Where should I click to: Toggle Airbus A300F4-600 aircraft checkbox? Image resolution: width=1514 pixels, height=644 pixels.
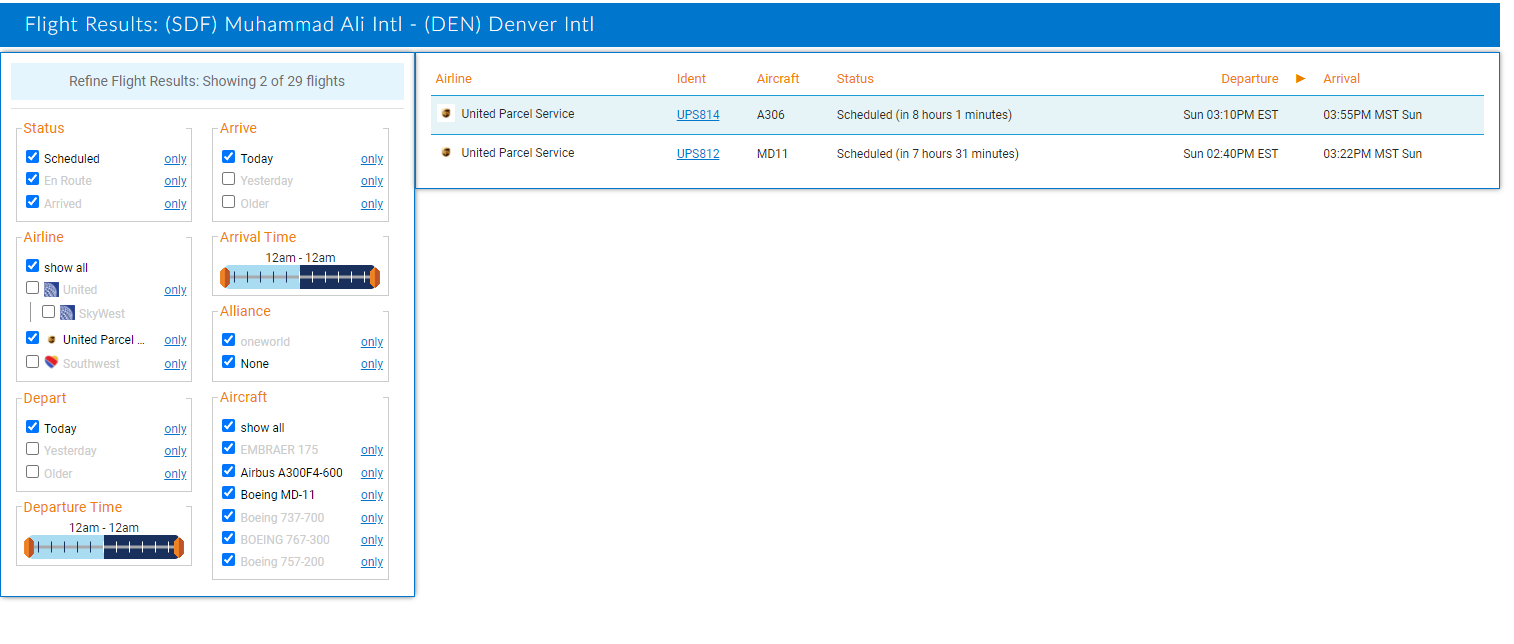tap(229, 471)
